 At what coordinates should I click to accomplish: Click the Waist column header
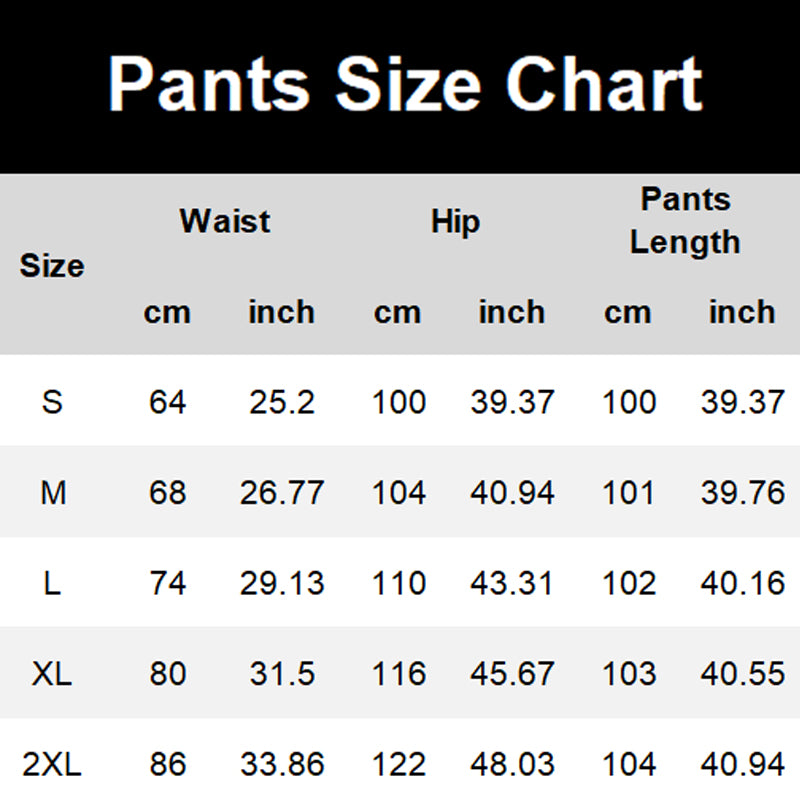tap(225, 221)
